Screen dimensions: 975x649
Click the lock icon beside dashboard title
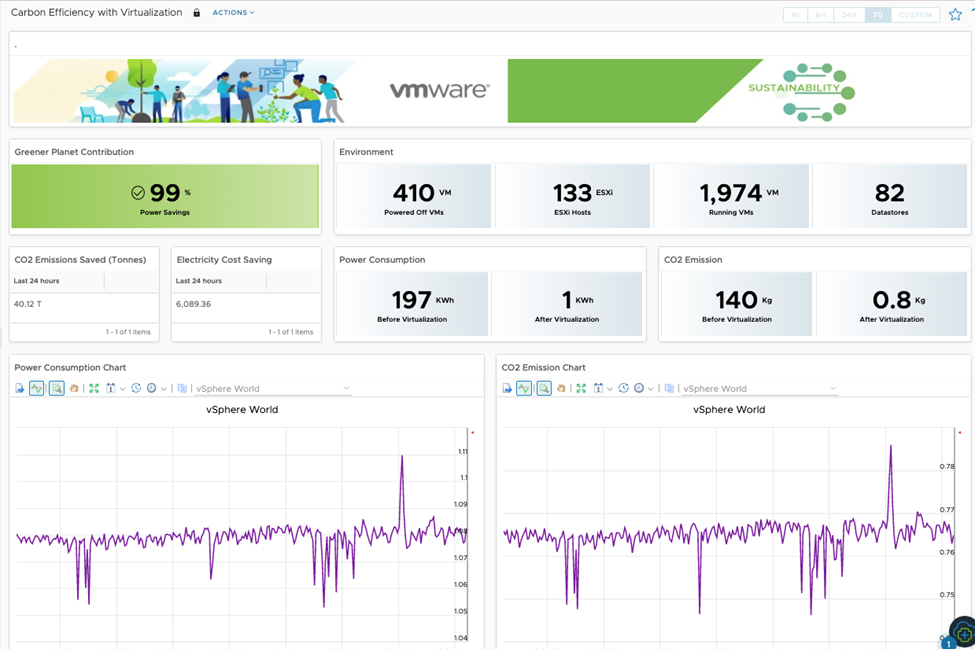click(196, 13)
